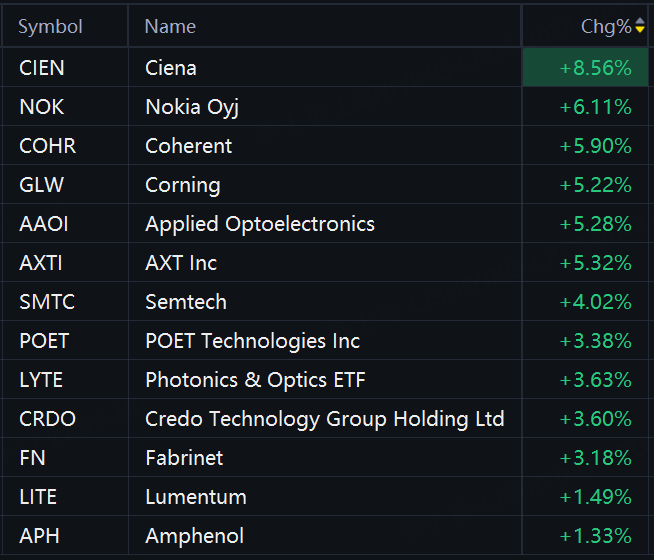Click the highlighted +8.56% change cell
This screenshot has width=654, height=560.
coord(585,68)
